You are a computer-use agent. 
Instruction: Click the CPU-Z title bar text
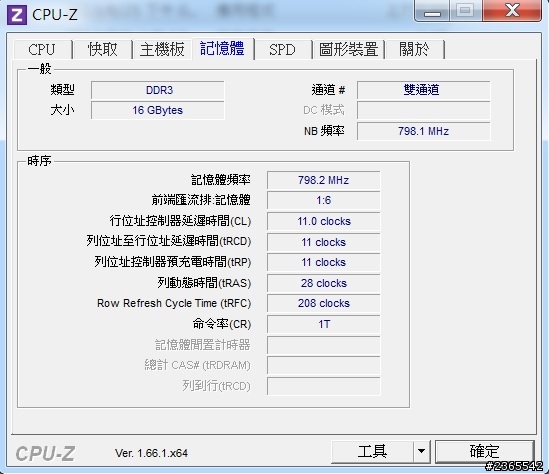55,15
